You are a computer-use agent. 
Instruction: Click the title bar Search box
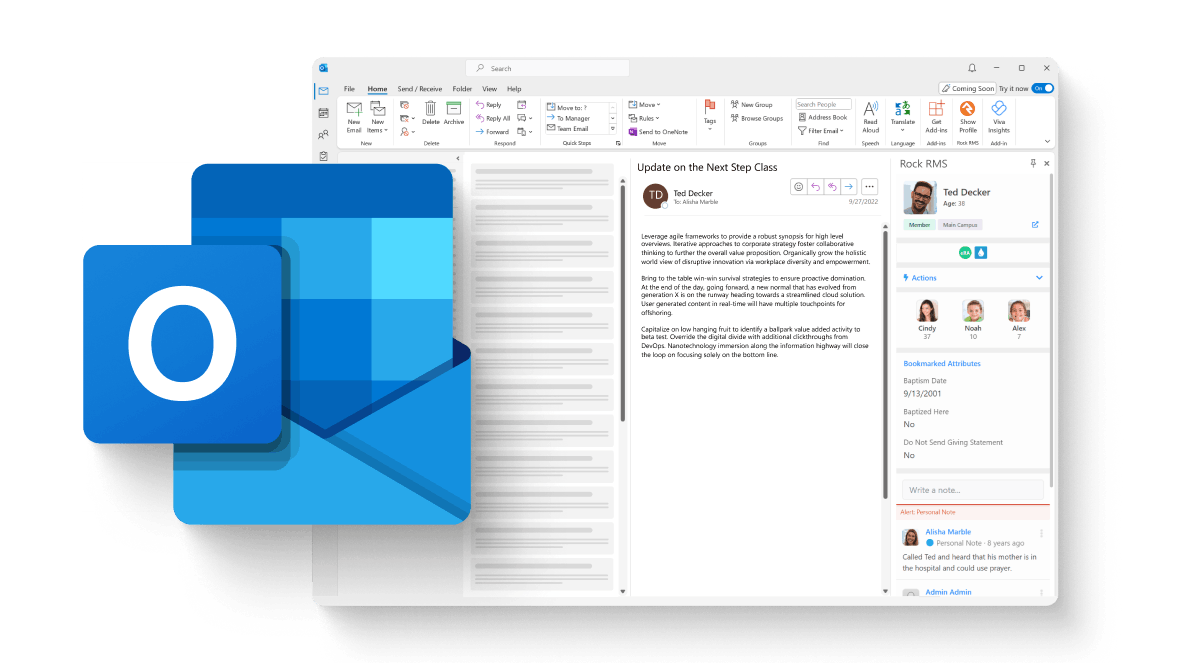[548, 68]
